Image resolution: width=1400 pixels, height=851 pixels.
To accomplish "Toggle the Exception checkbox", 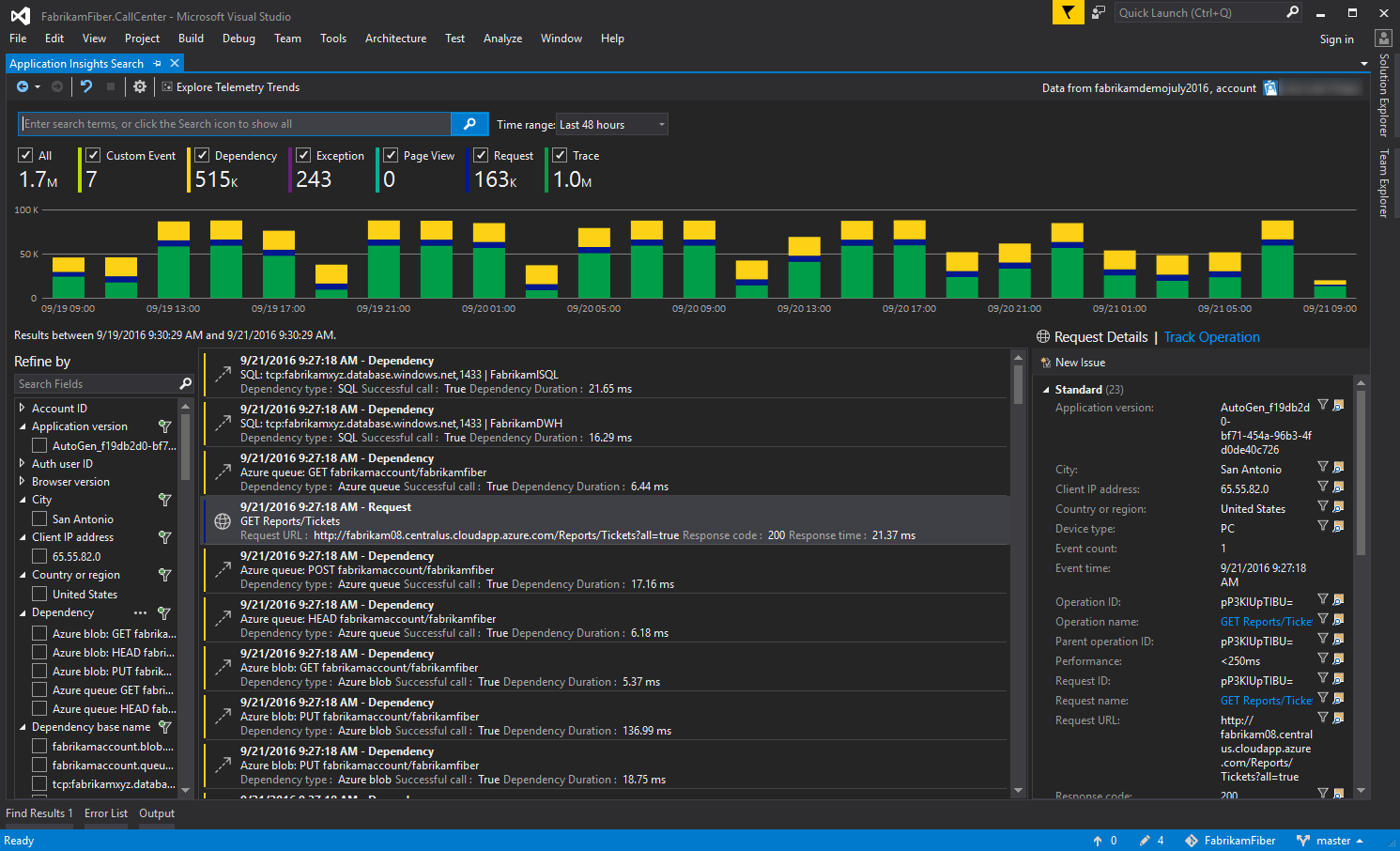I will pos(303,155).
